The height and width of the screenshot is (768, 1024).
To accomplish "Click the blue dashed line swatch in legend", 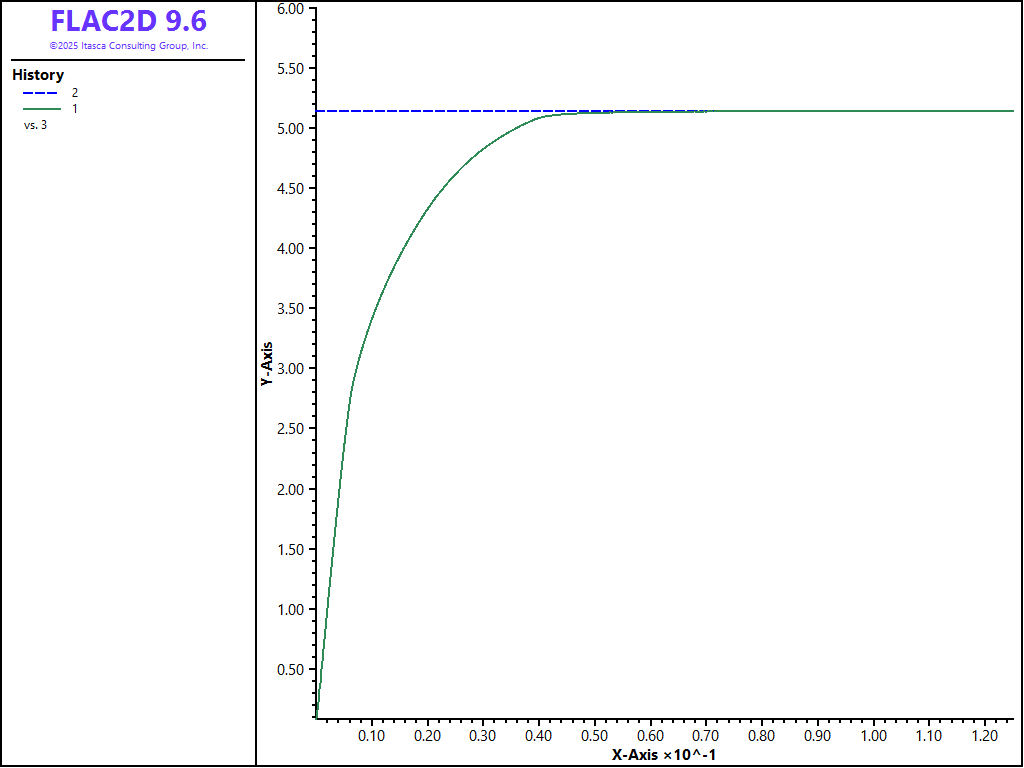I will [41, 92].
